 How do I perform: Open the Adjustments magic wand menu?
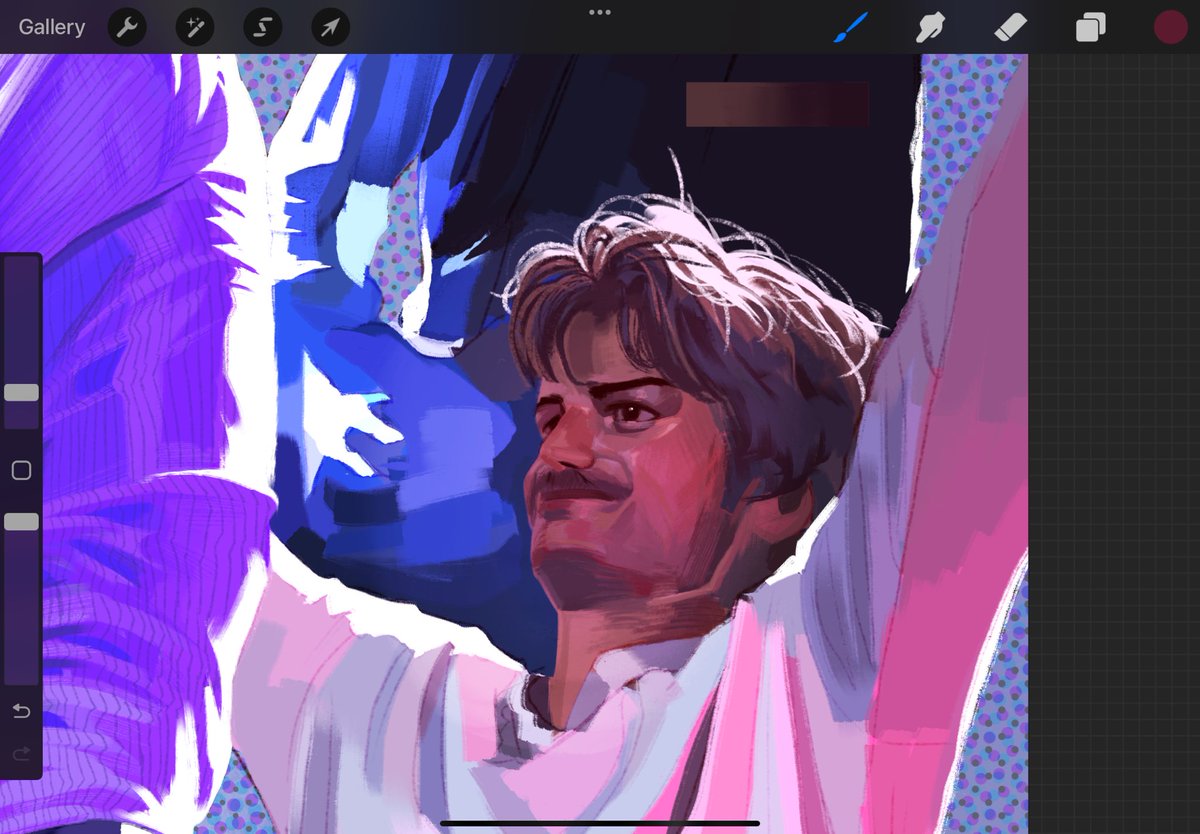(x=195, y=27)
